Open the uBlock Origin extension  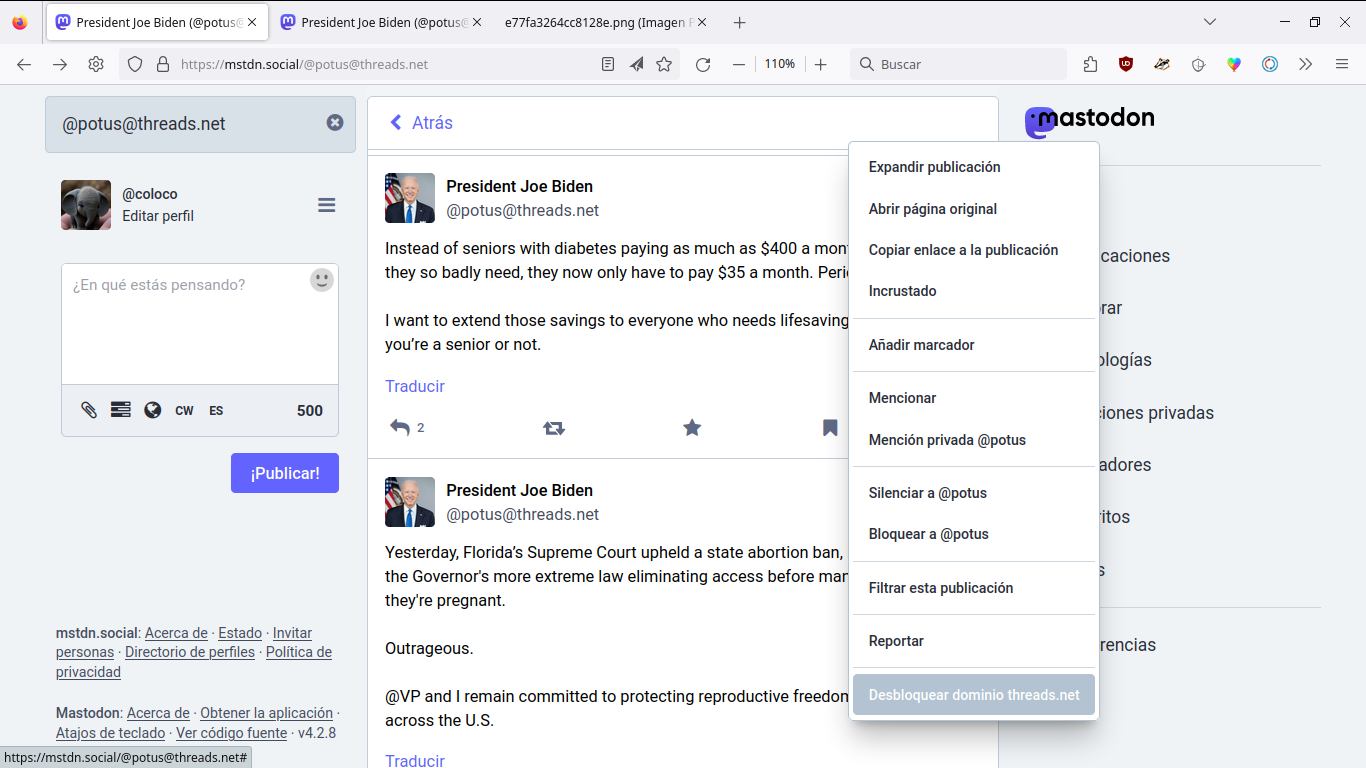pos(1126,64)
